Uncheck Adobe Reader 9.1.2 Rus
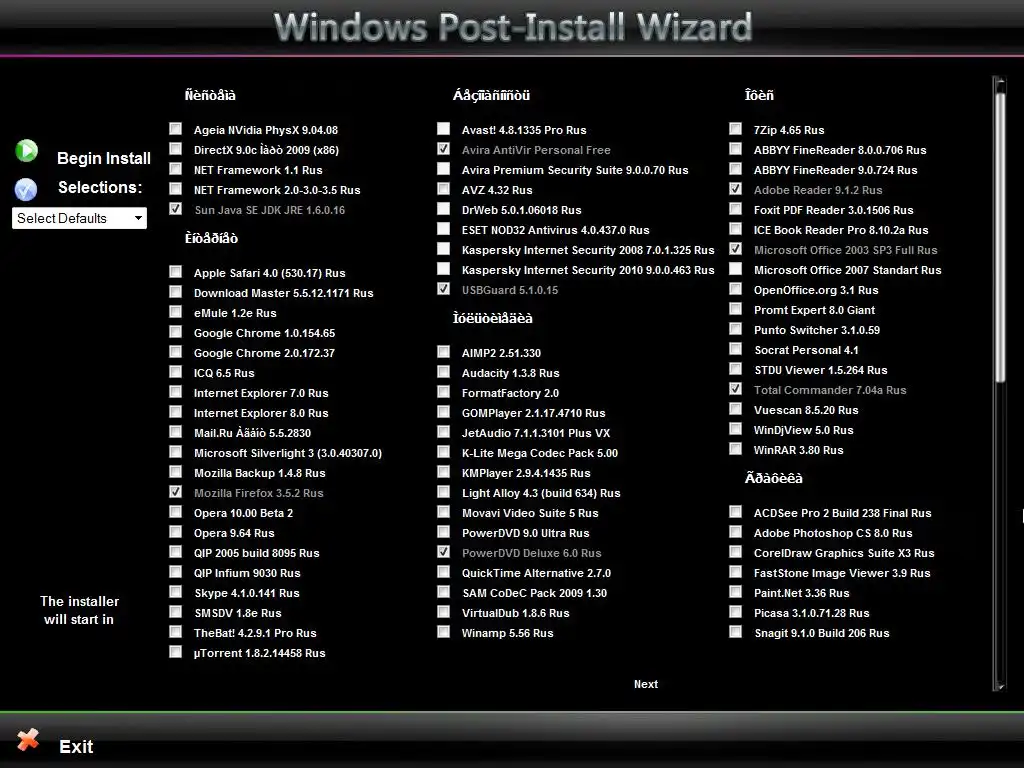 pyautogui.click(x=735, y=189)
